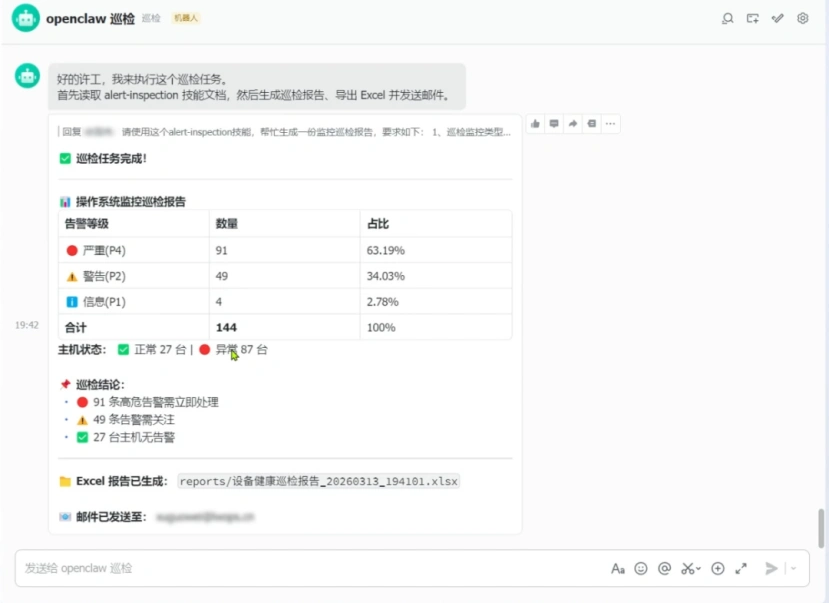Expand the scissors dropdown arrow

[696, 568]
